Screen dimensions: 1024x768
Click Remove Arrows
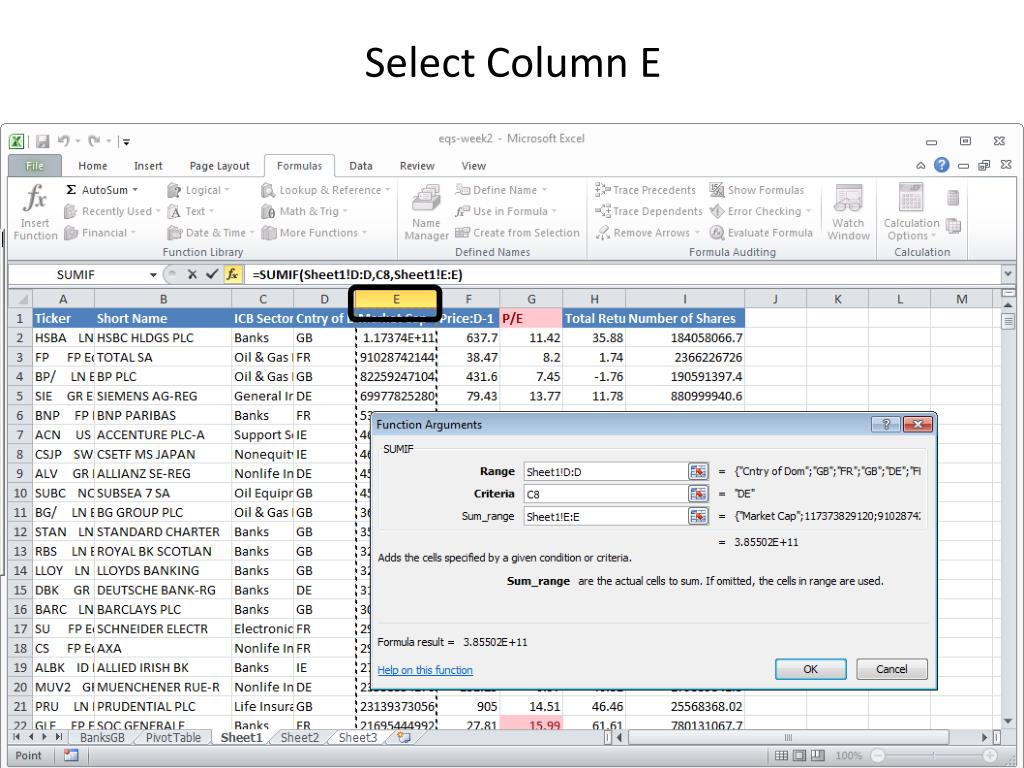pos(647,233)
